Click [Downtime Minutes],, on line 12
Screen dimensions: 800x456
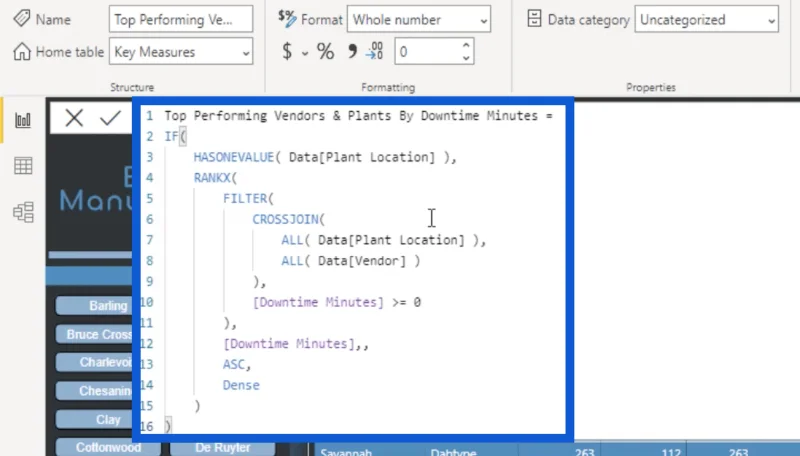pyautogui.click(x=295, y=344)
